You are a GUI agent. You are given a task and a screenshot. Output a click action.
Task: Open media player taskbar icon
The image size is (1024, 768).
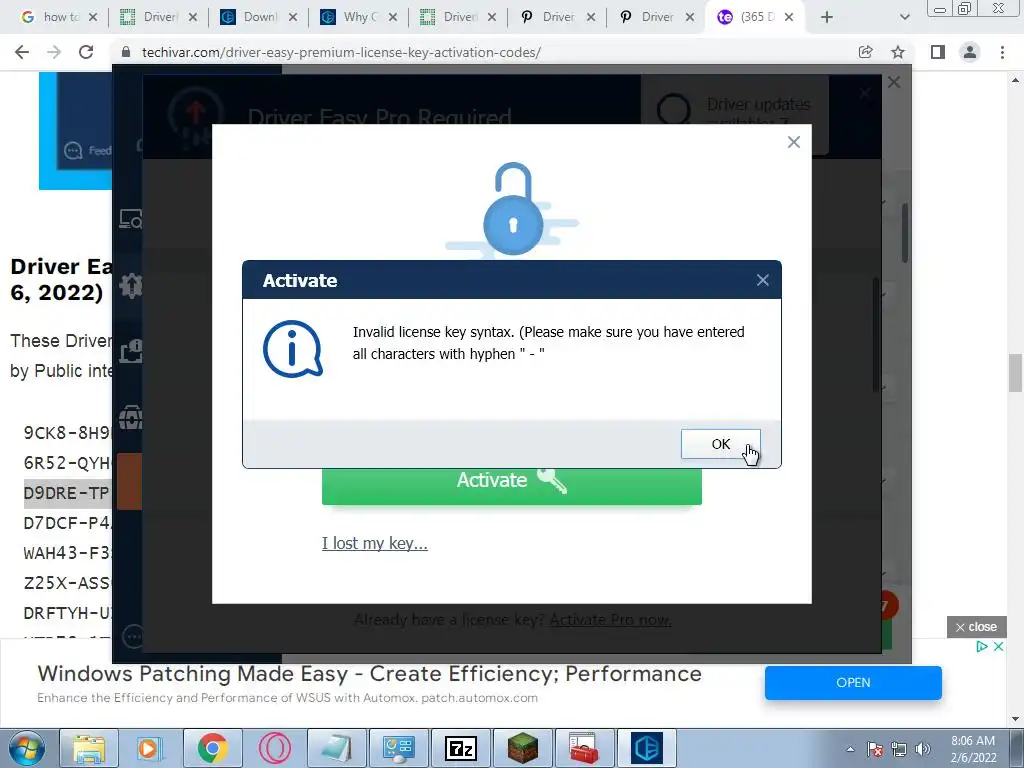[x=150, y=748]
